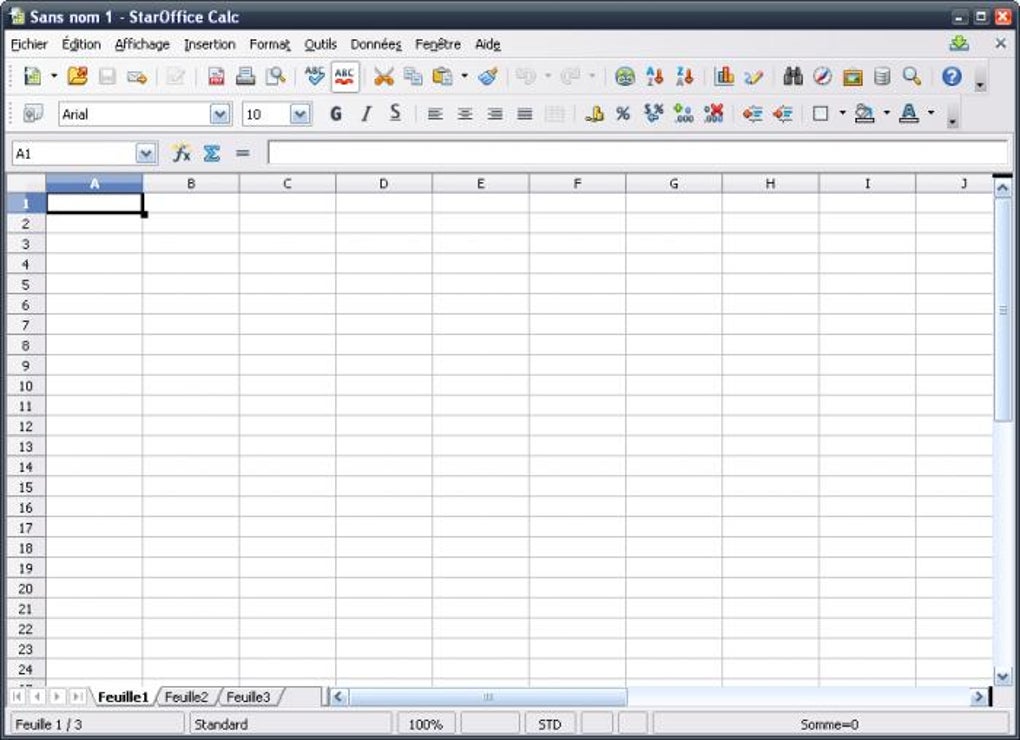1020x740 pixels.
Task: Insert a chart icon
Action: [724, 77]
